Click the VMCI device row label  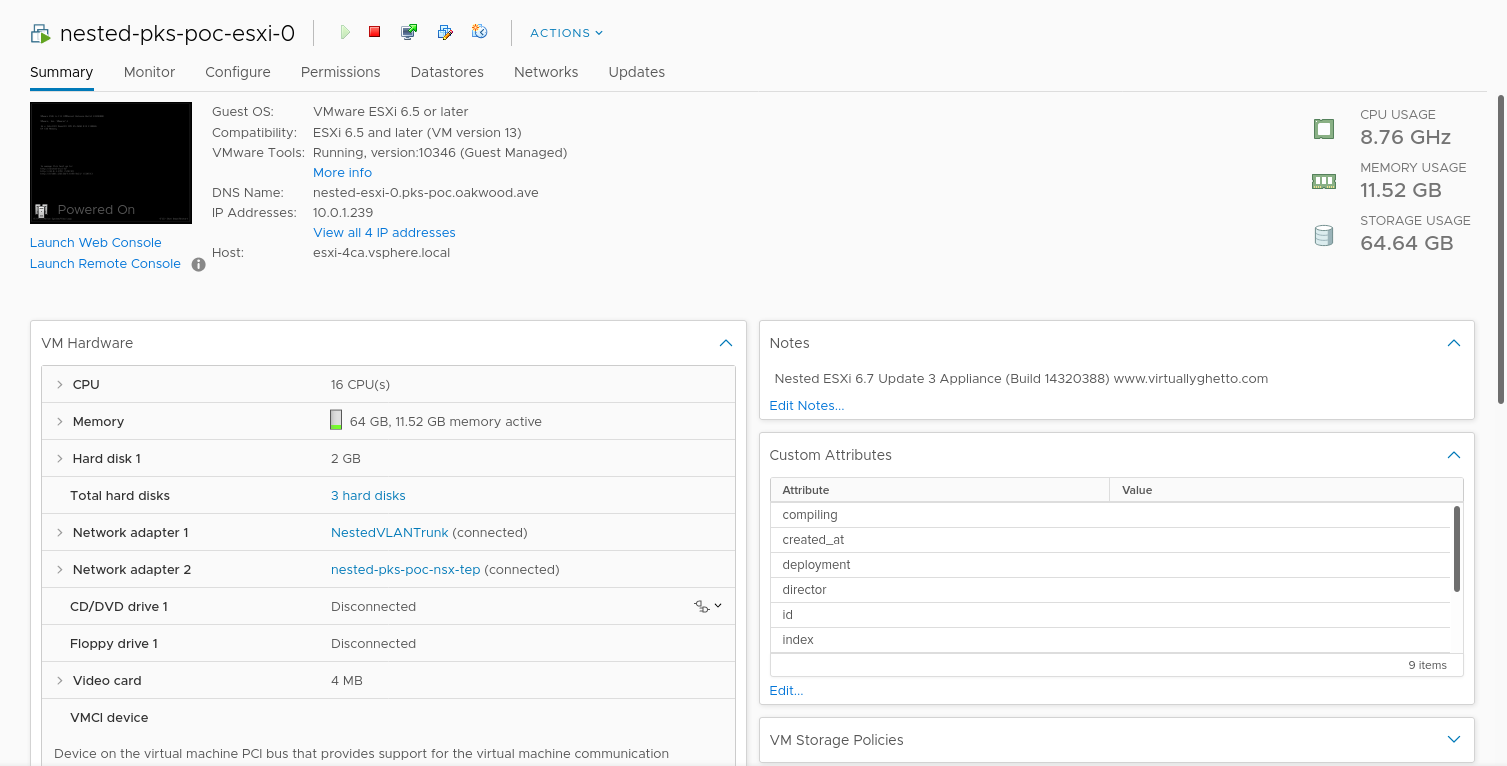[109, 718]
